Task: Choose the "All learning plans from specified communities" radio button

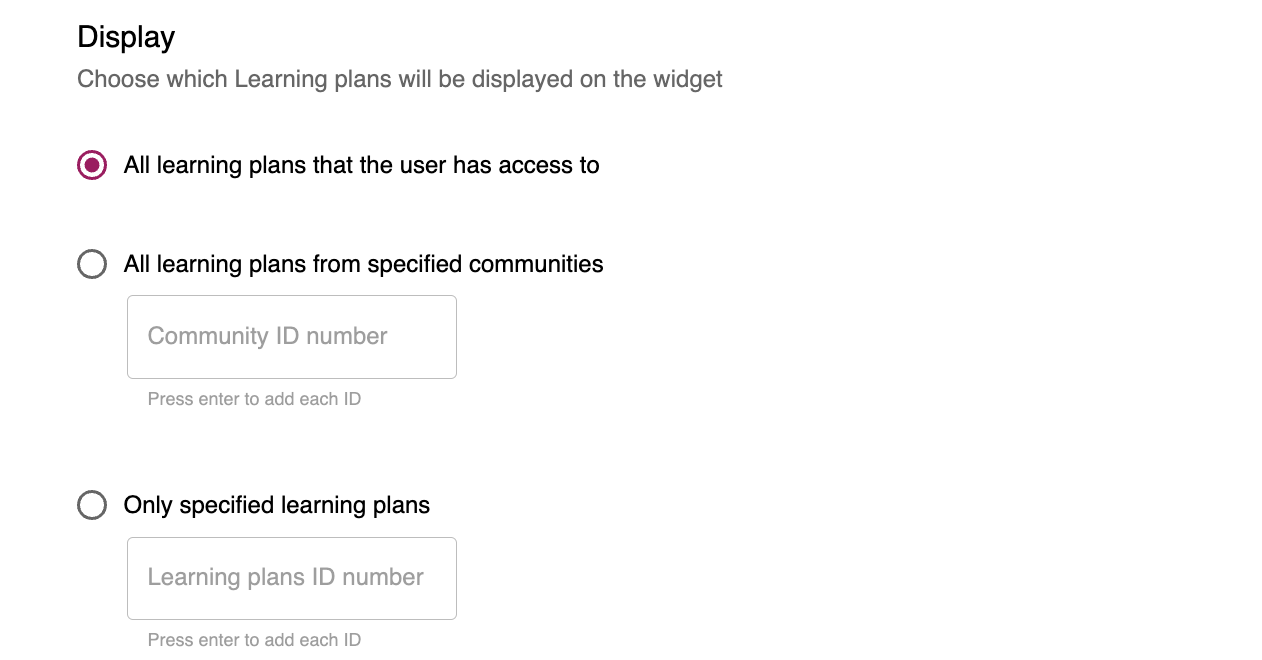Action: coord(92,264)
